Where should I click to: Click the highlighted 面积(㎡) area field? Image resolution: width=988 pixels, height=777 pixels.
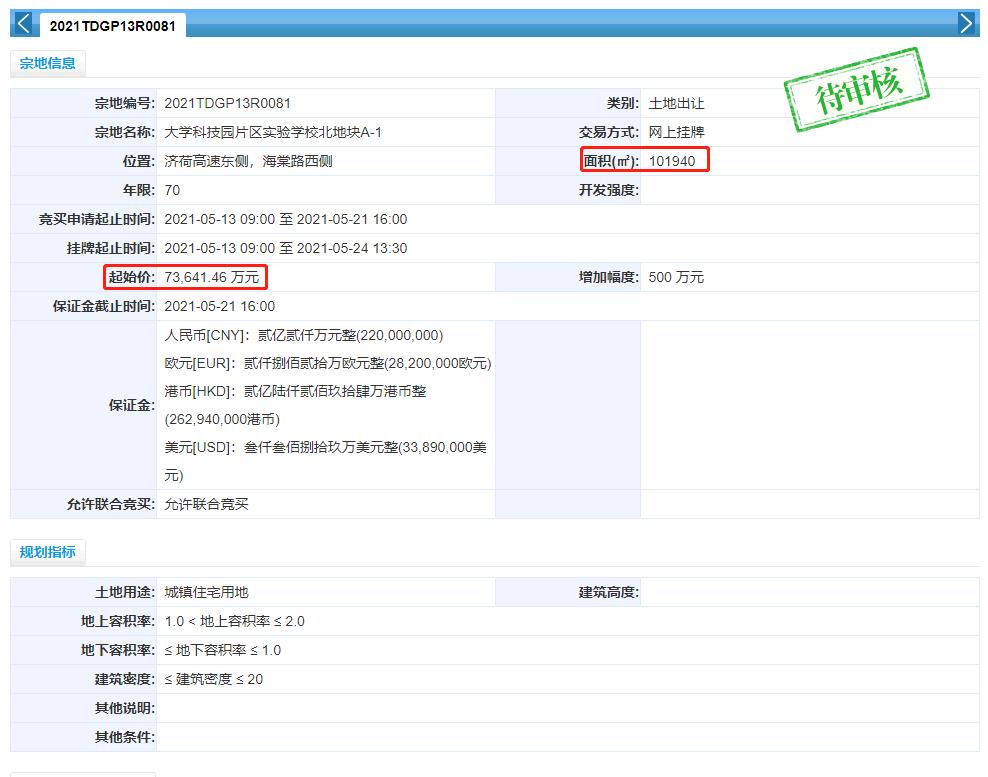(644, 160)
